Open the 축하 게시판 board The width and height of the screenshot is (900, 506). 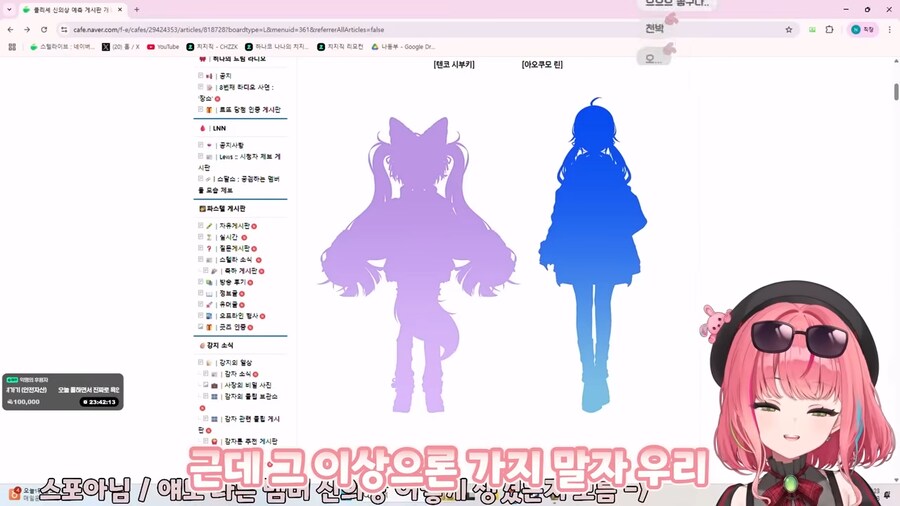click(240, 271)
